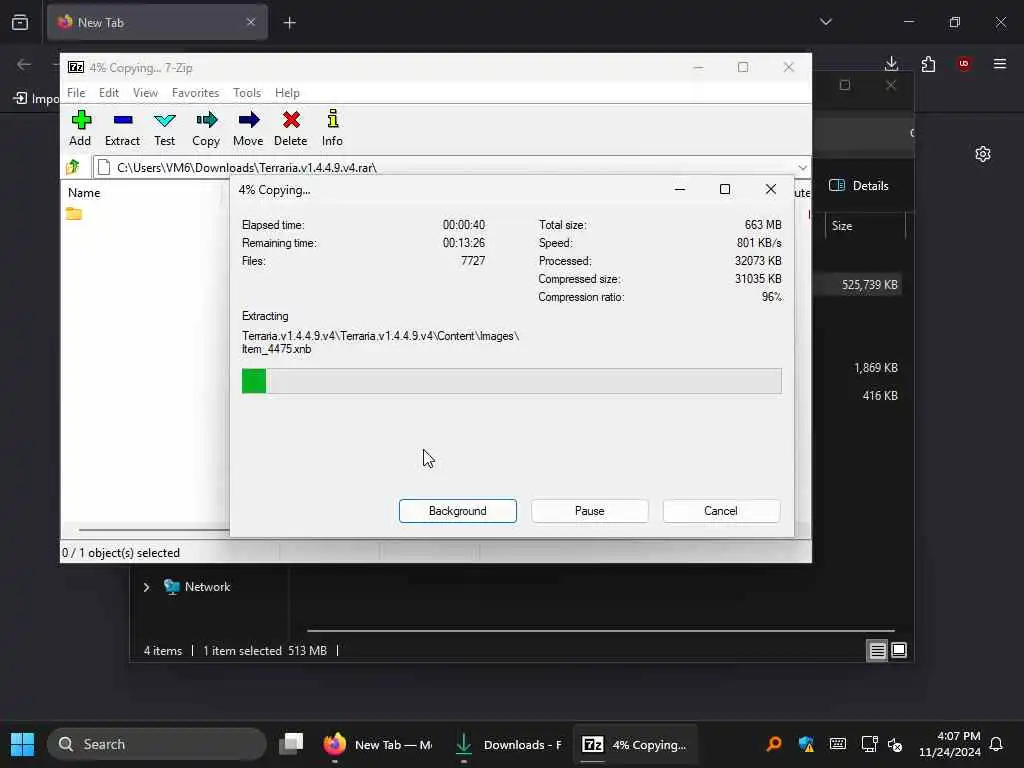The height and width of the screenshot is (768, 1024).
Task: Click the Firefox tab overview icon
Action: click(x=20, y=22)
